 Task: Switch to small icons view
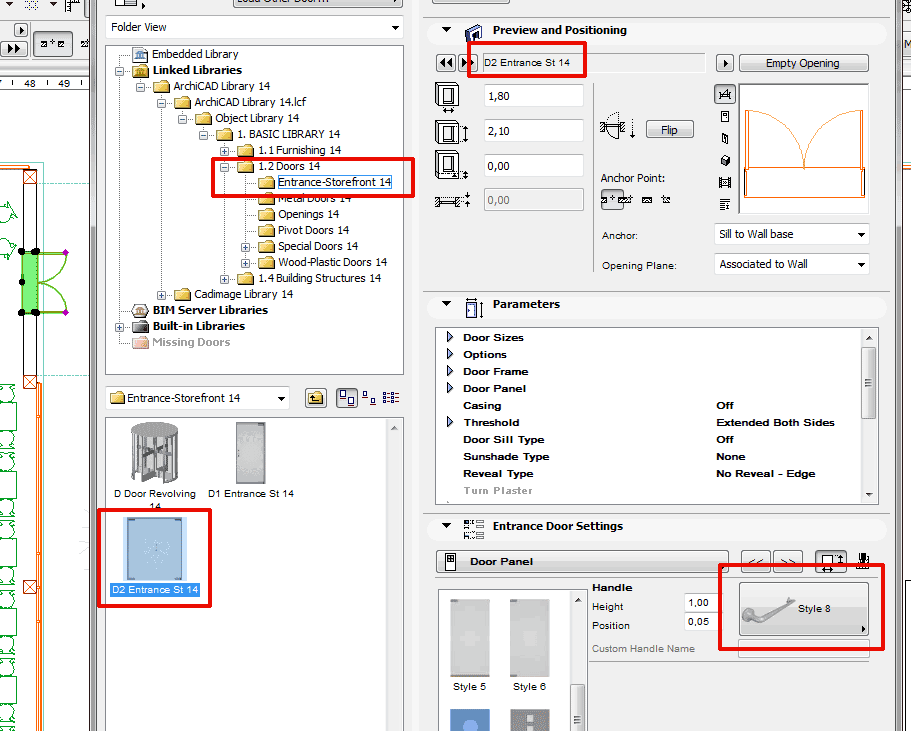369,398
